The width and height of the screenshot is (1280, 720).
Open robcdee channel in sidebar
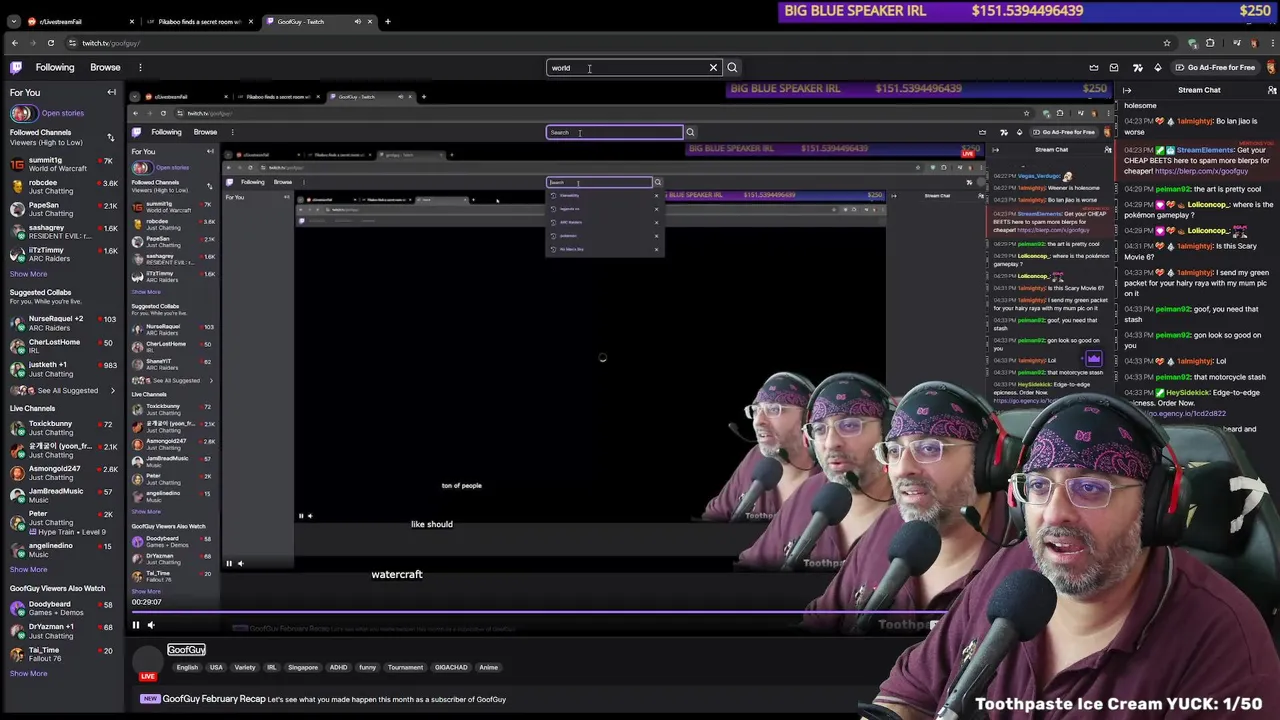[64, 187]
